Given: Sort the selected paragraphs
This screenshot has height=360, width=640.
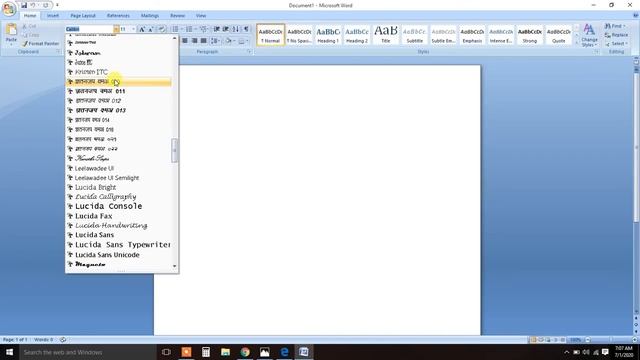Looking at the screenshot, I should coord(236,29).
